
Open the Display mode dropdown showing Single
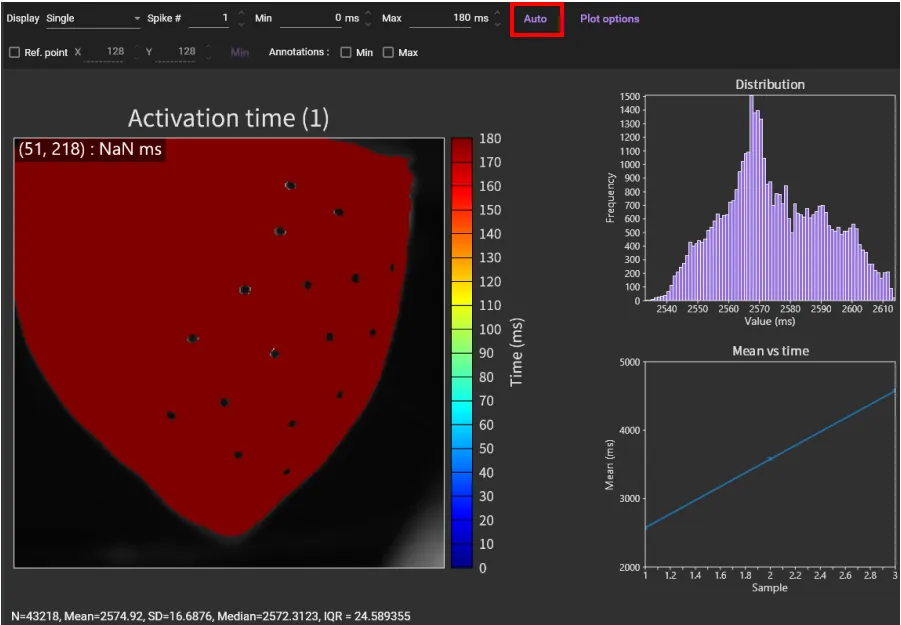[x=93, y=19]
